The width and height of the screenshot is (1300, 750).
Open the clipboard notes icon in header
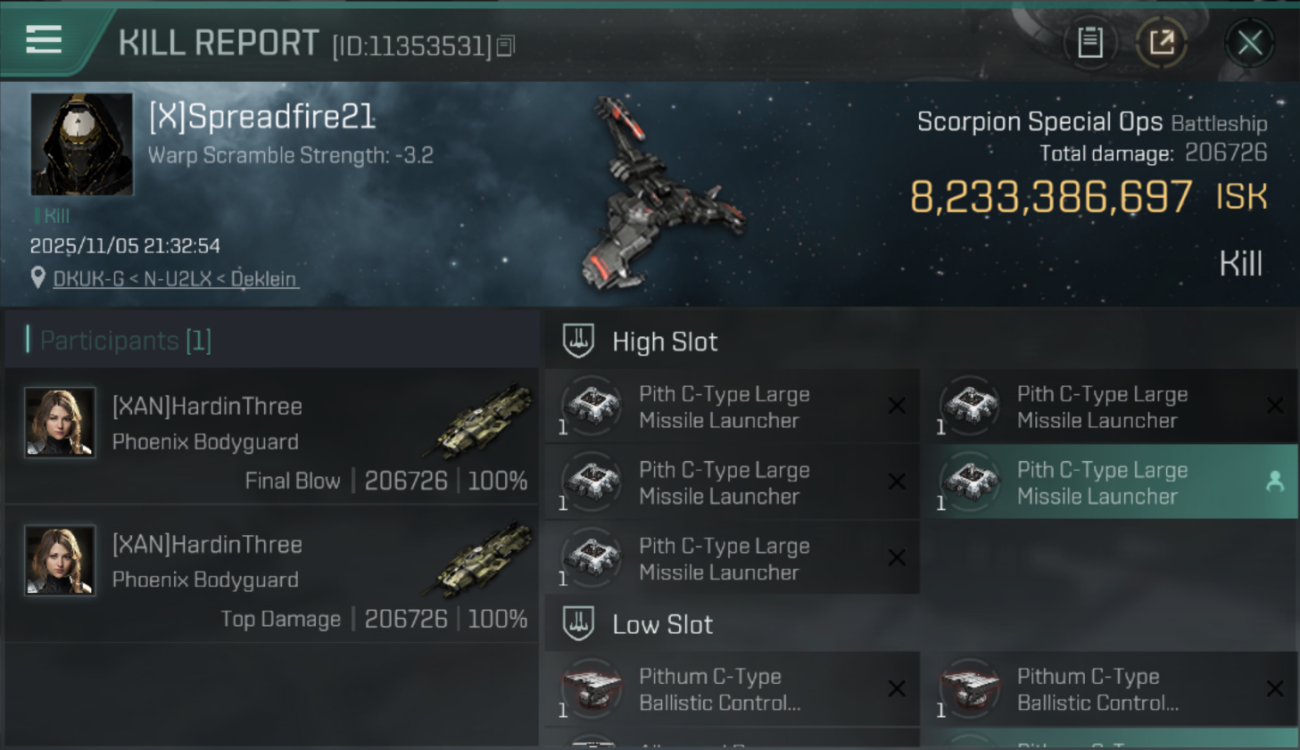pos(1090,43)
